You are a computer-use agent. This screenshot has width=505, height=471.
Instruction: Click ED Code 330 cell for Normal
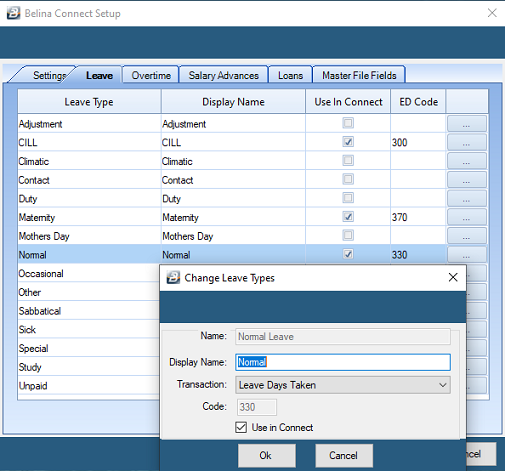coord(418,255)
